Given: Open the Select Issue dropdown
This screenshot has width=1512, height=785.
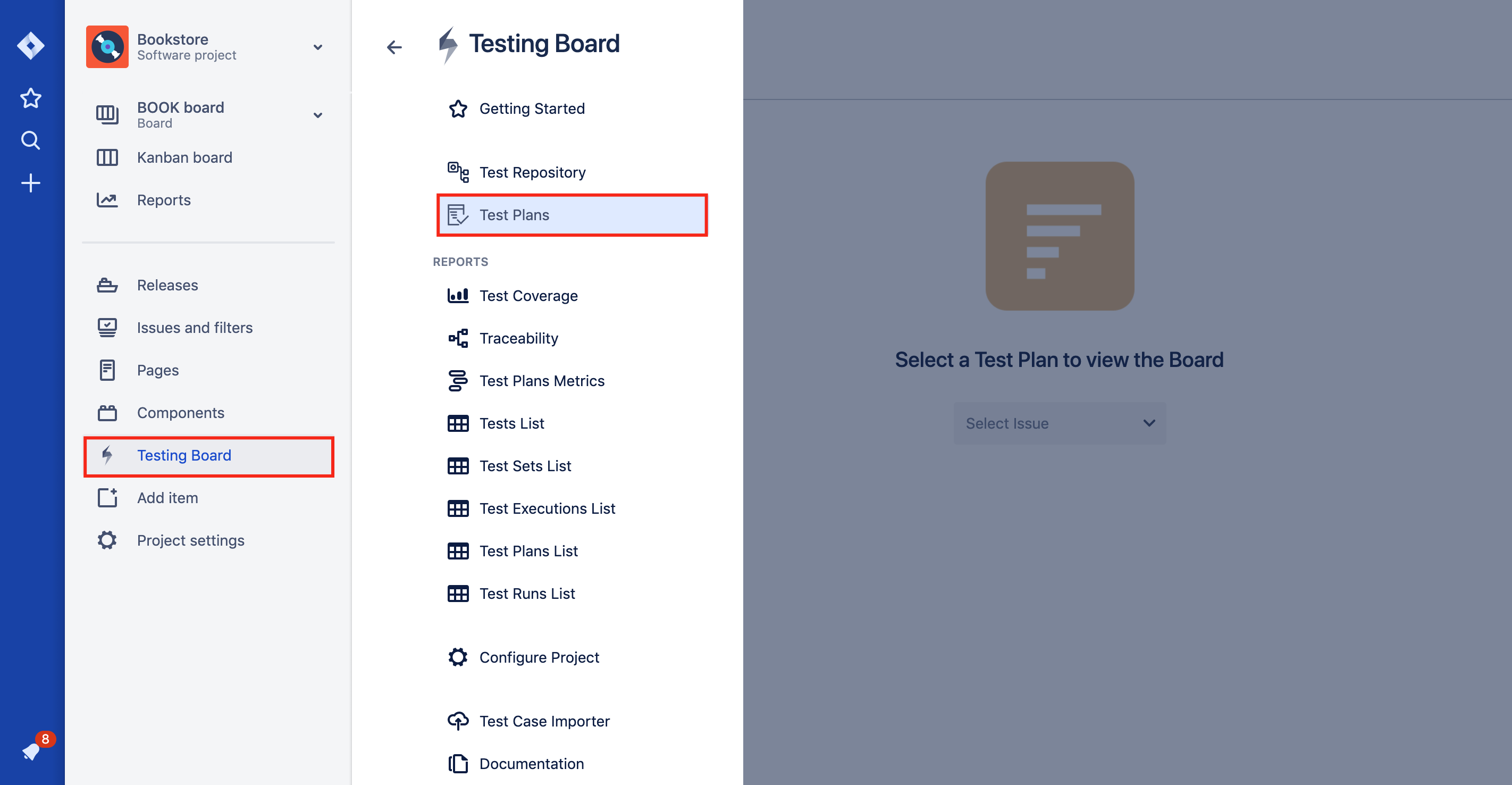Looking at the screenshot, I should (x=1060, y=423).
